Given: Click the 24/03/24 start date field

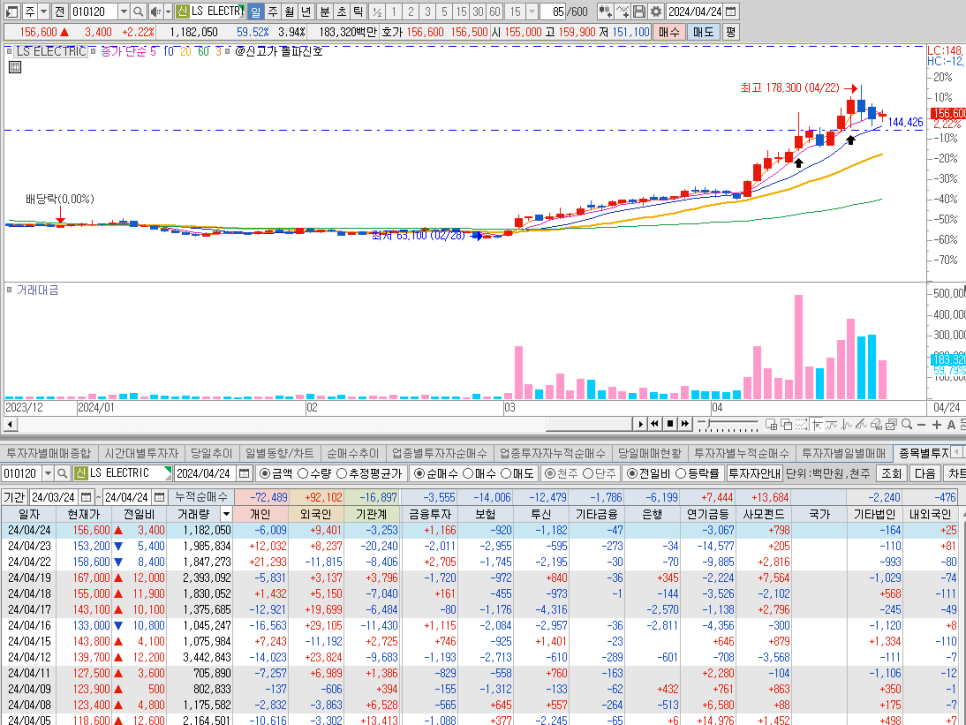Looking at the screenshot, I should point(54,497).
